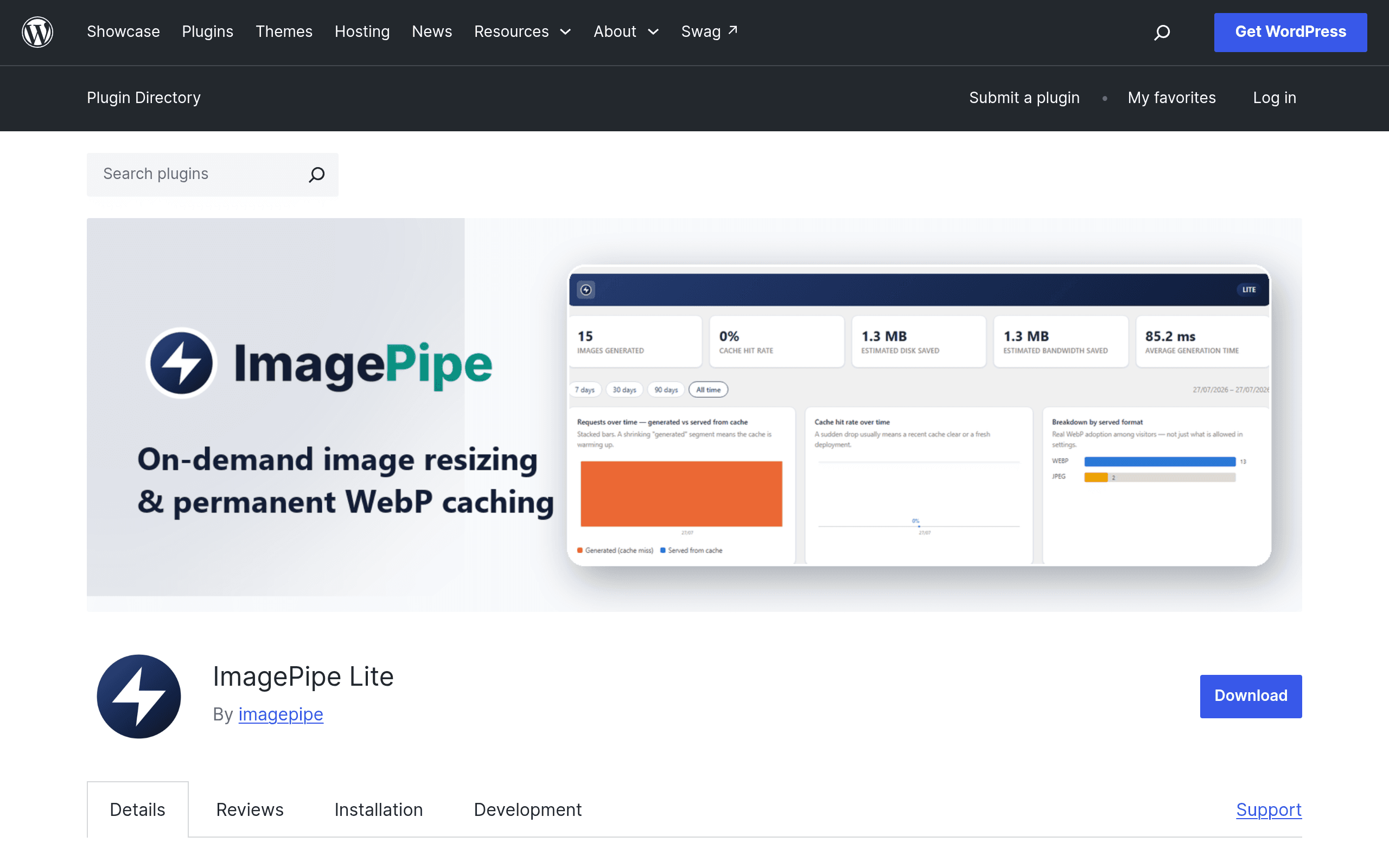The height and width of the screenshot is (868, 1389).
Task: Click the Get WordPress button
Action: (x=1290, y=32)
